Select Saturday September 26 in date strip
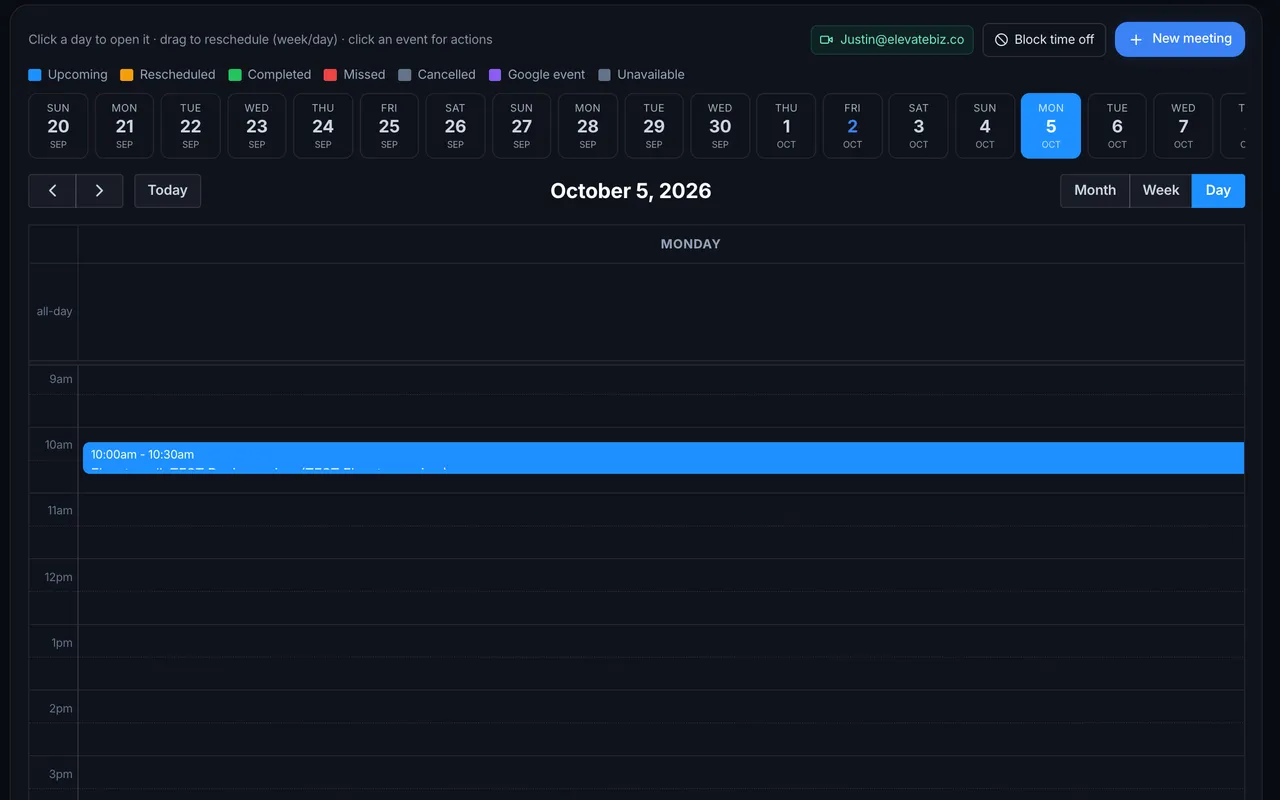The image size is (1280, 800). tap(455, 126)
